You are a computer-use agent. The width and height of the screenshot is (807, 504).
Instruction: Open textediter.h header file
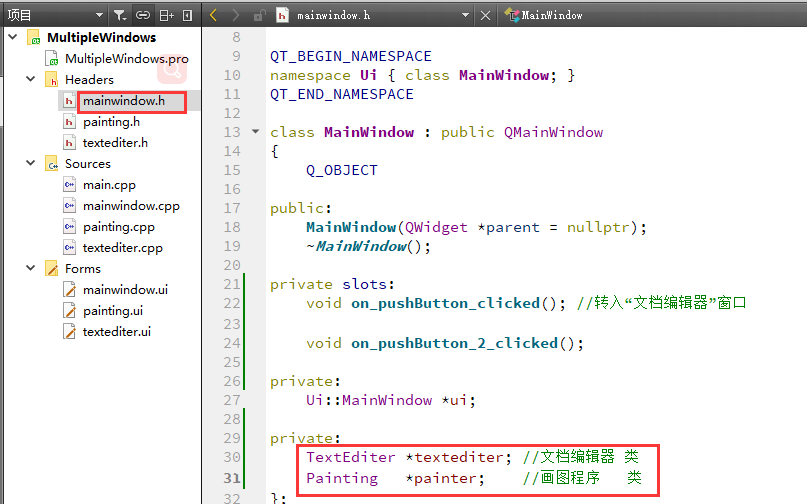click(115, 143)
